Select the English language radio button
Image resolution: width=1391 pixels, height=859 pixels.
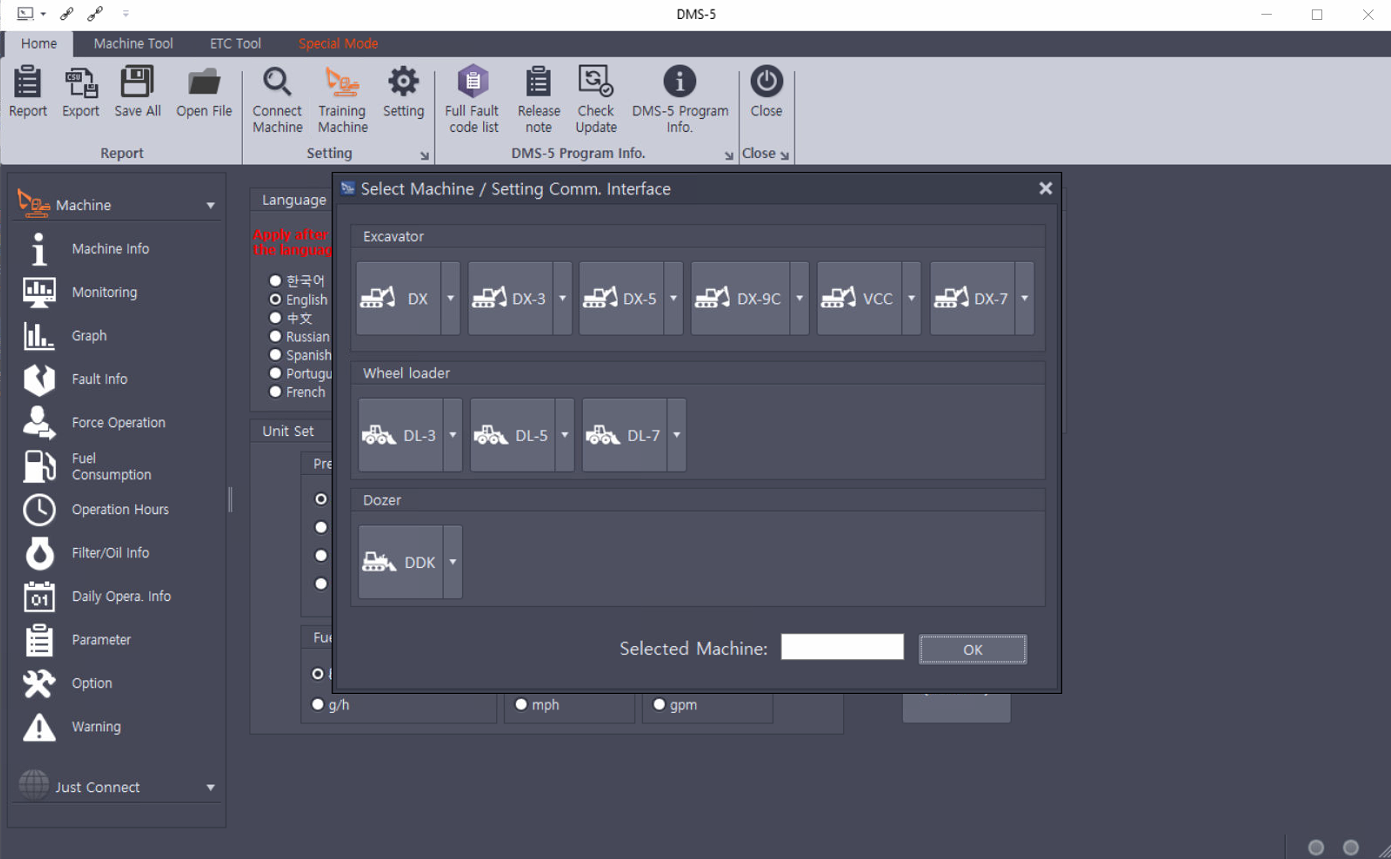click(x=275, y=299)
